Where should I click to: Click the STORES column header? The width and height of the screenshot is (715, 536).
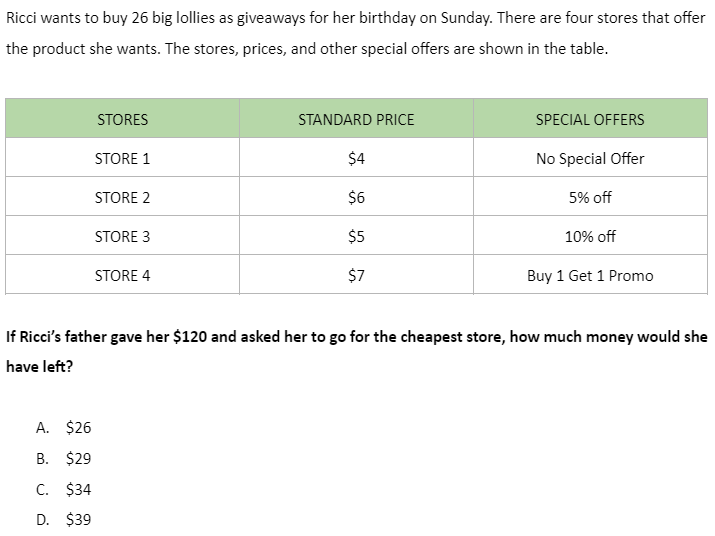(x=122, y=119)
